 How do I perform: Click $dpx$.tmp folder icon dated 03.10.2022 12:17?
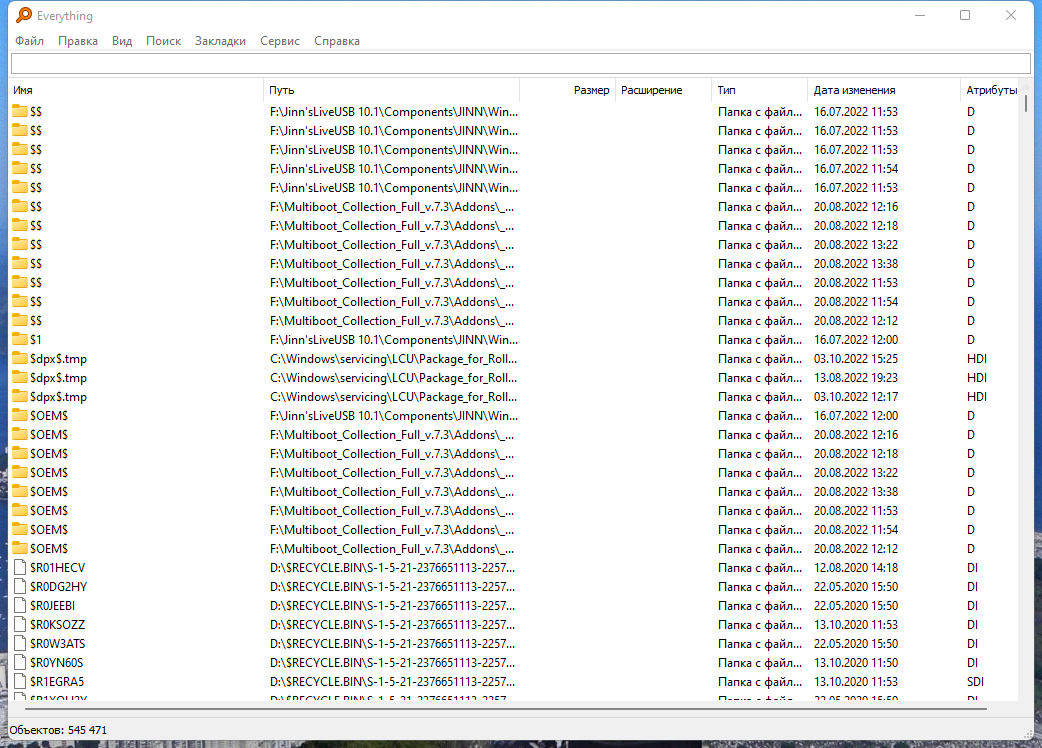coord(20,397)
